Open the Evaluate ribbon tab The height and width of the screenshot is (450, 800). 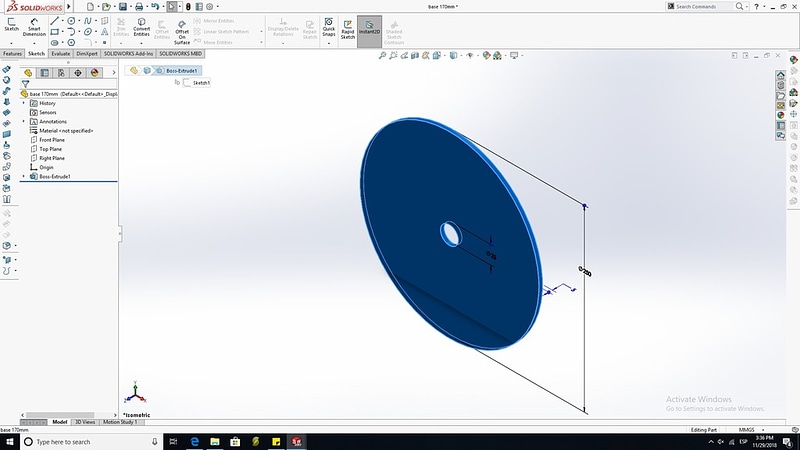click(x=61, y=54)
